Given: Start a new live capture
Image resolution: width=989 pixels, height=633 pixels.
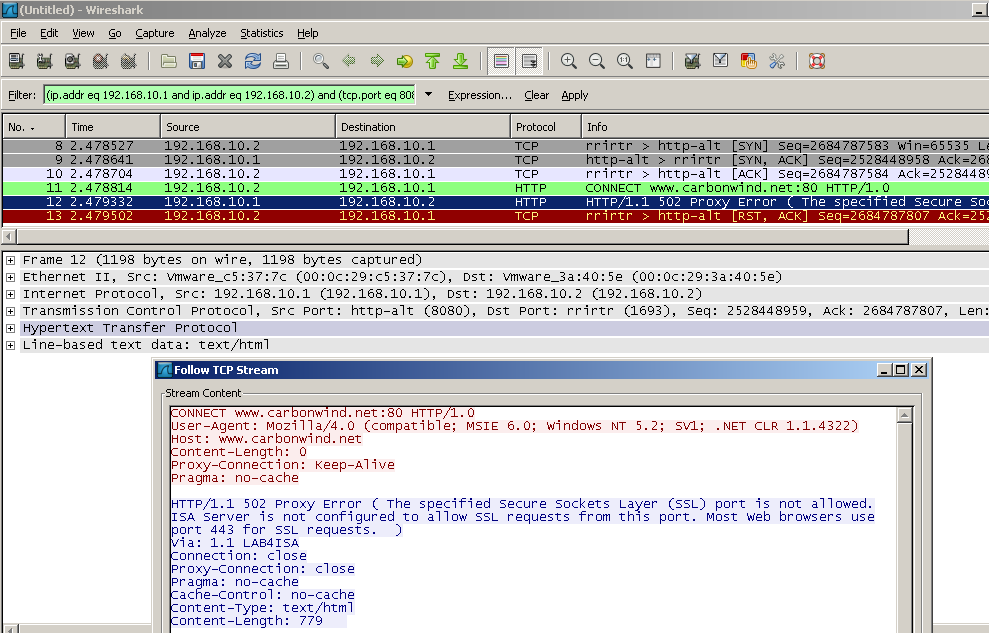Looking at the screenshot, I should (x=73, y=61).
